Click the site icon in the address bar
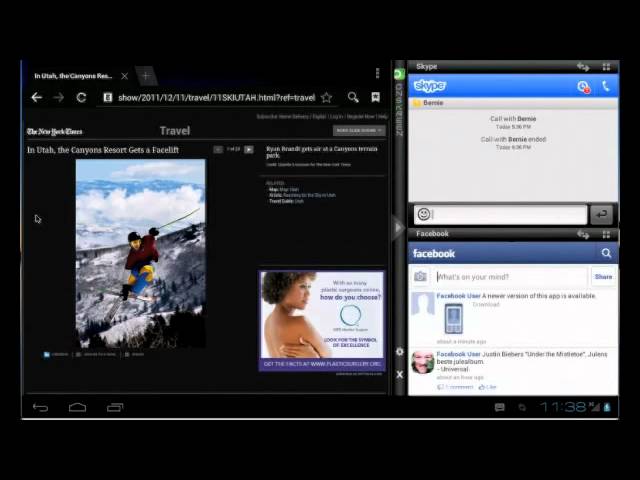Image resolution: width=640 pixels, height=480 pixels. [x=107, y=98]
